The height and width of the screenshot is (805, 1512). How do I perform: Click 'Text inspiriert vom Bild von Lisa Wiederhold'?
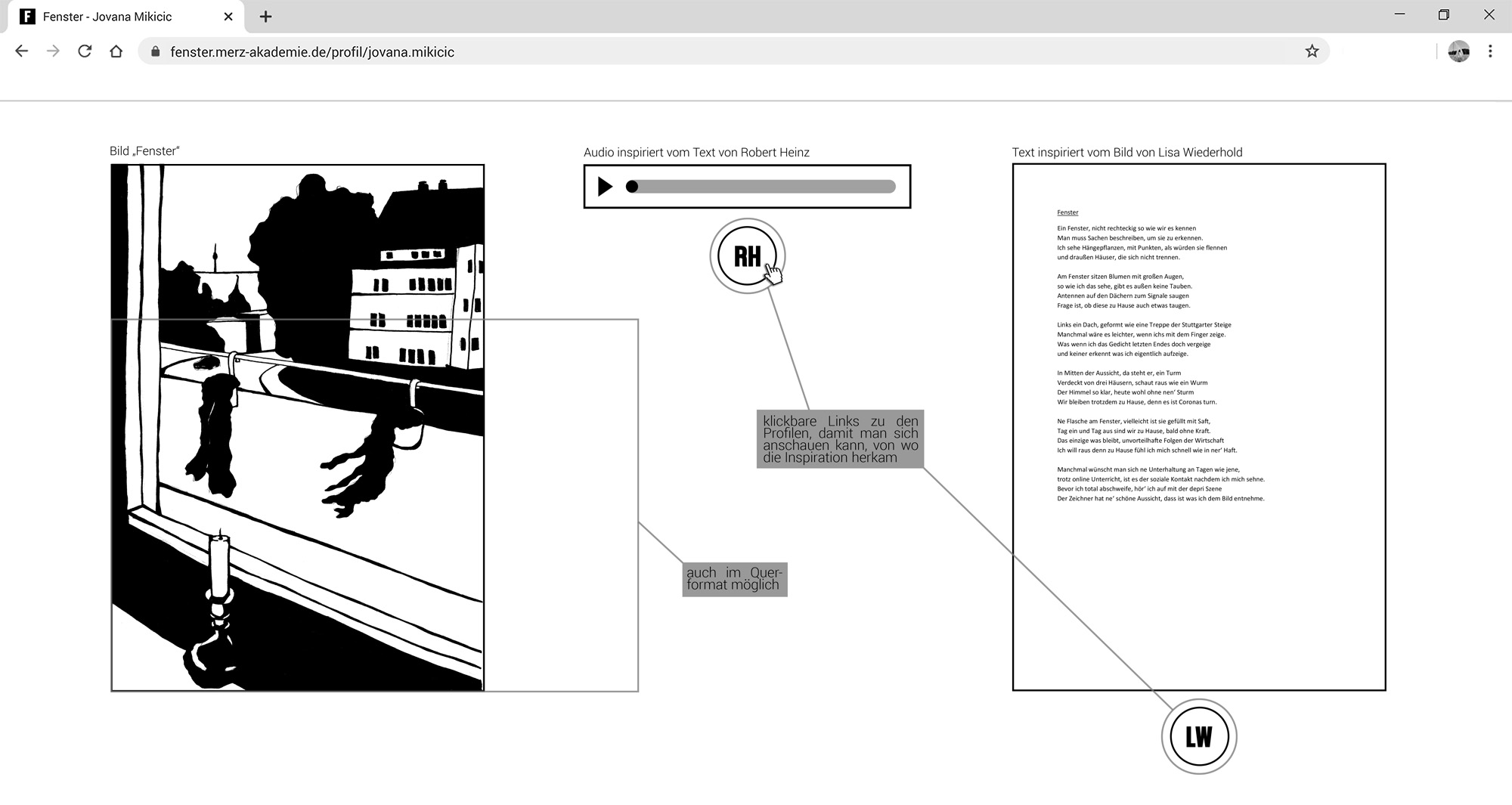[1127, 153]
